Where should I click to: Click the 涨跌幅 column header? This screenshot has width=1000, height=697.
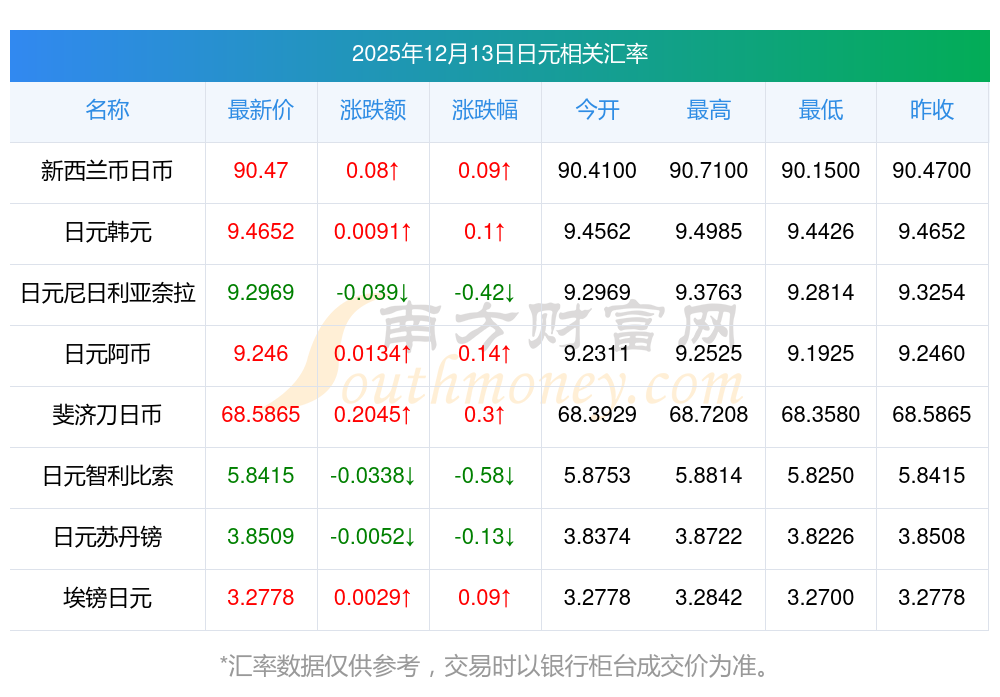coord(485,110)
